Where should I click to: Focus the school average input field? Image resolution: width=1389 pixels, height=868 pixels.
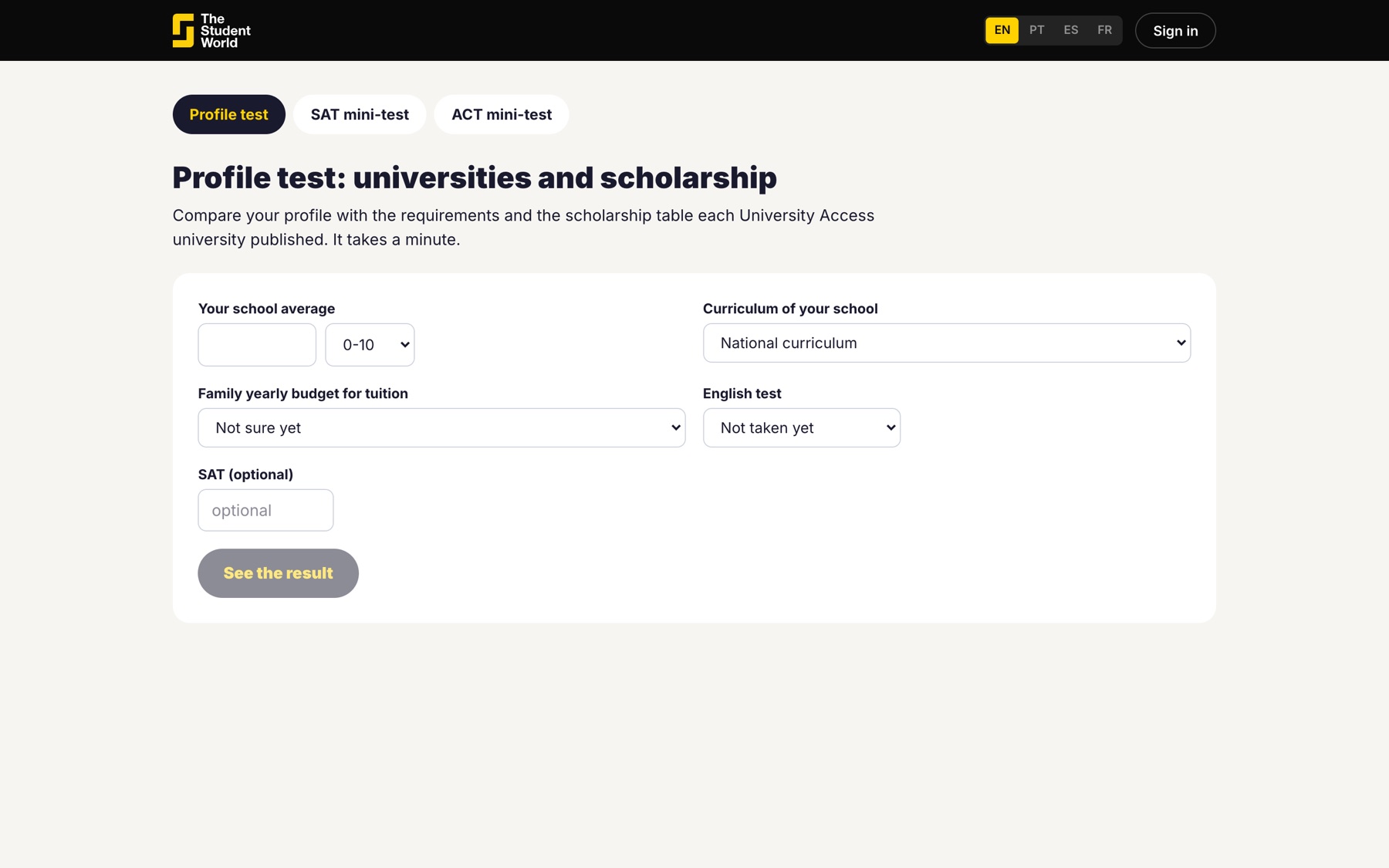257,345
